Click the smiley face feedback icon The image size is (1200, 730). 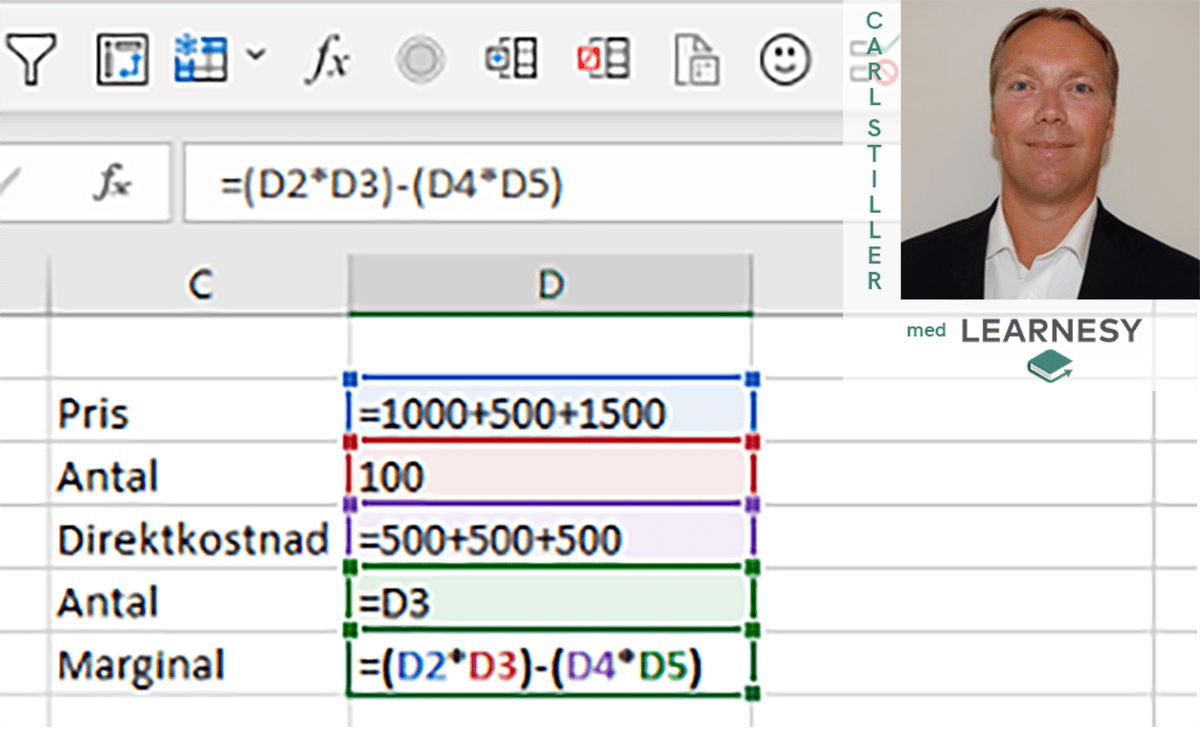tap(785, 60)
